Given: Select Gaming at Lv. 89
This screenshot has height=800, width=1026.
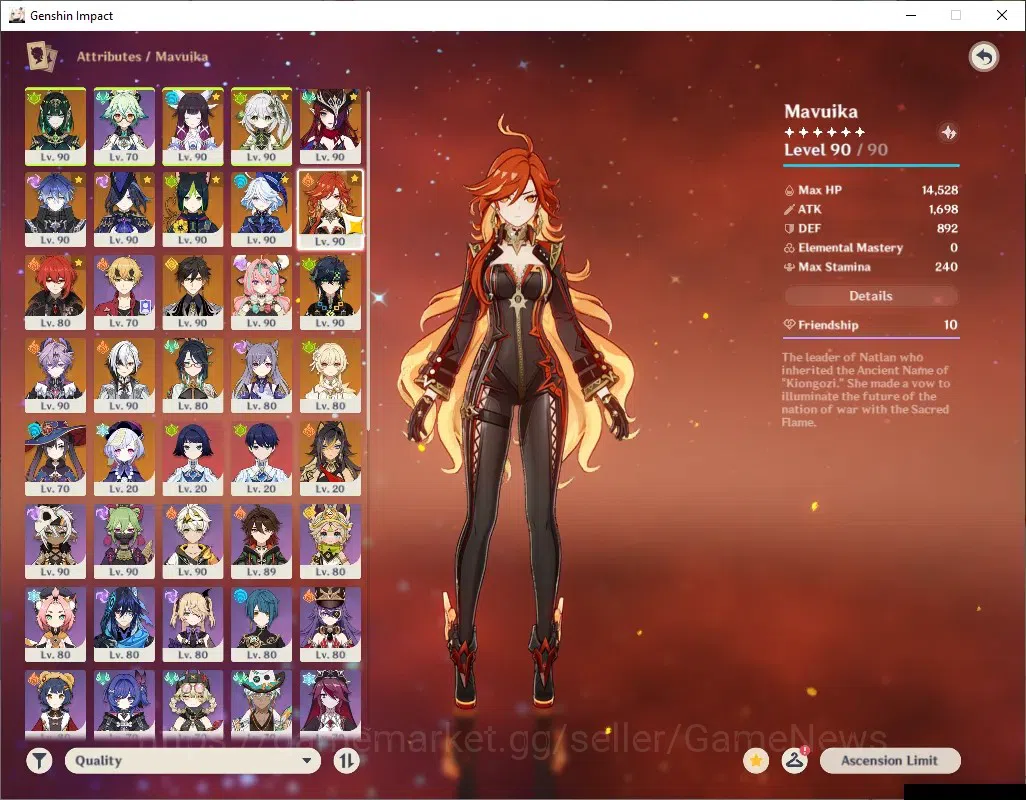Looking at the screenshot, I should pos(262,542).
